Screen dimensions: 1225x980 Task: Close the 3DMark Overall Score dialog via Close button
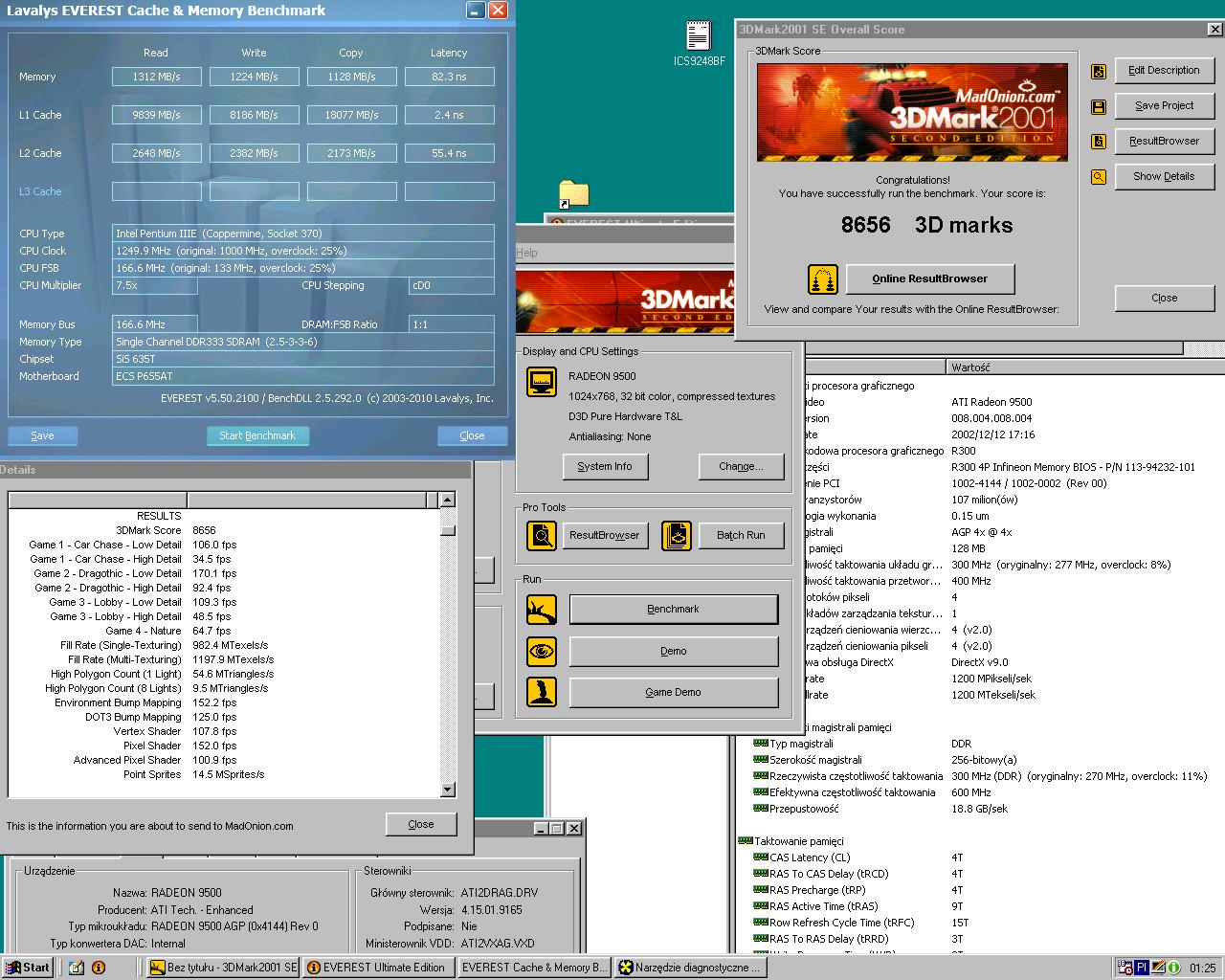click(1164, 299)
